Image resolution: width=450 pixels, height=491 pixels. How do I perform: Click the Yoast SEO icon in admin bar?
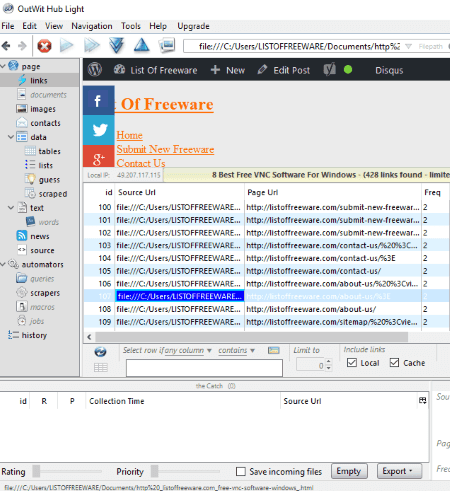pos(330,70)
